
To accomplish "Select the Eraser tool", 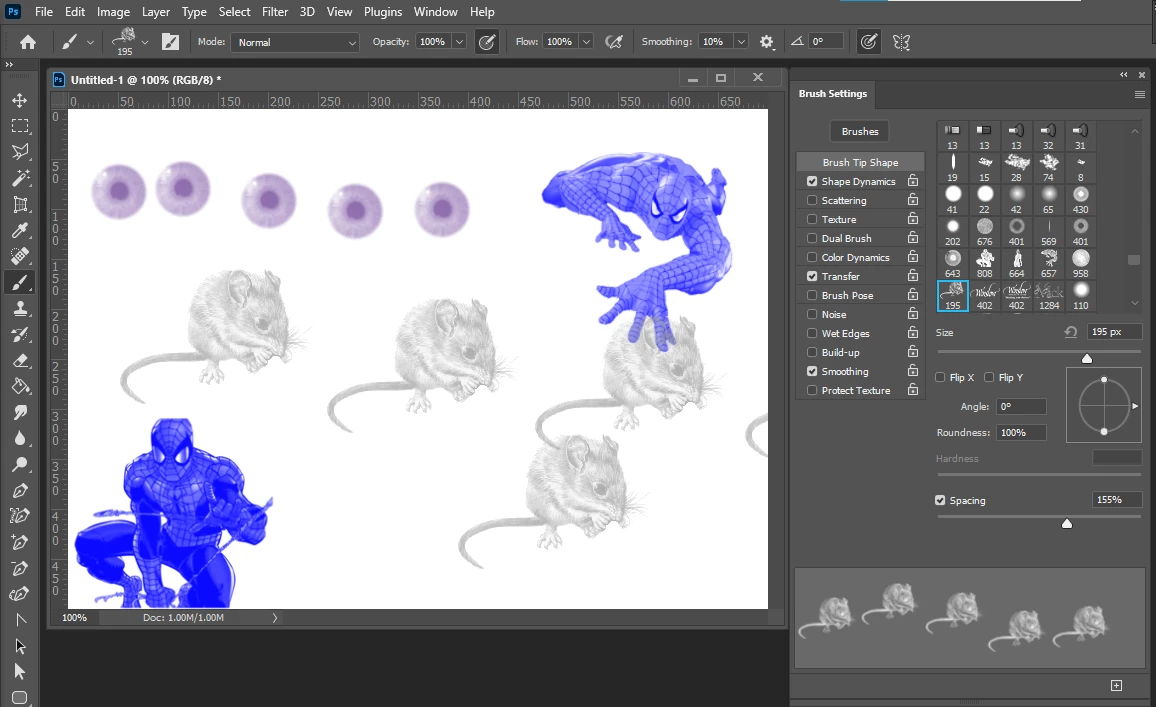I will [20, 361].
